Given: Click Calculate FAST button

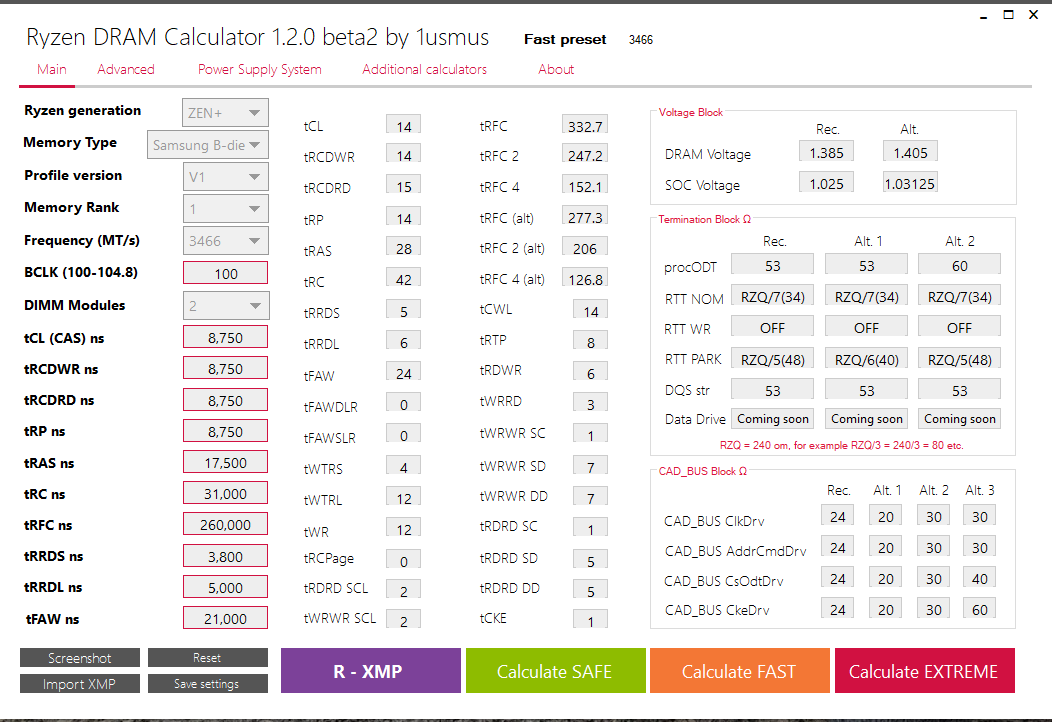Looking at the screenshot, I should (x=739, y=671).
